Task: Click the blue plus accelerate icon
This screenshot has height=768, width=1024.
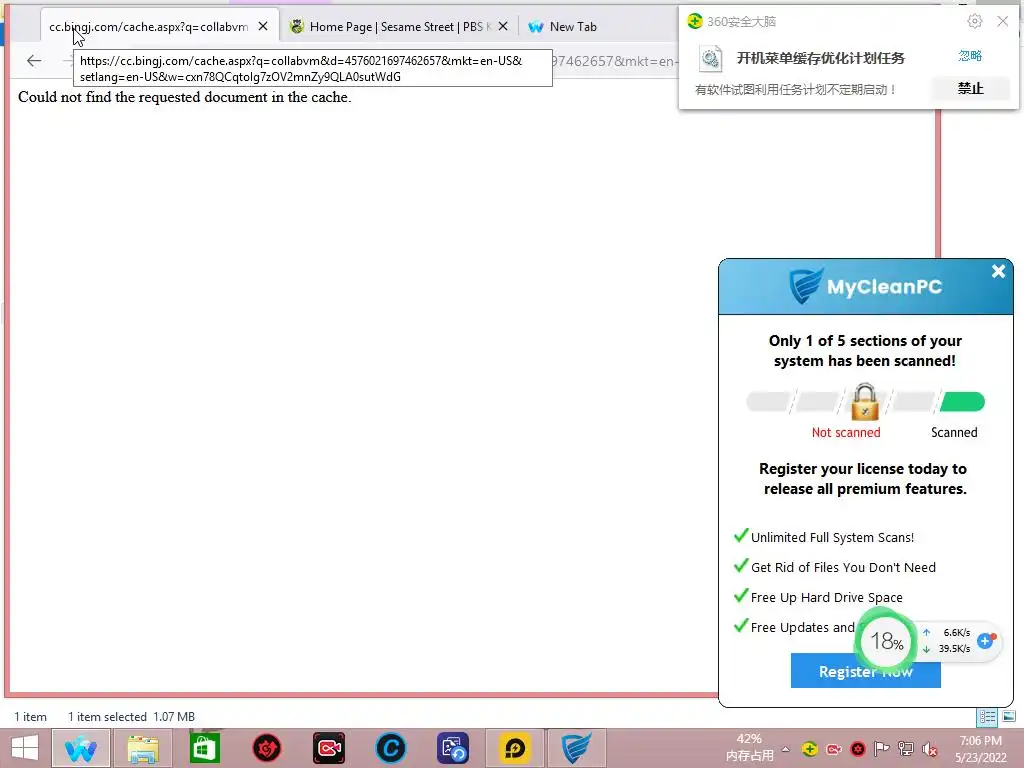Action: click(x=985, y=641)
